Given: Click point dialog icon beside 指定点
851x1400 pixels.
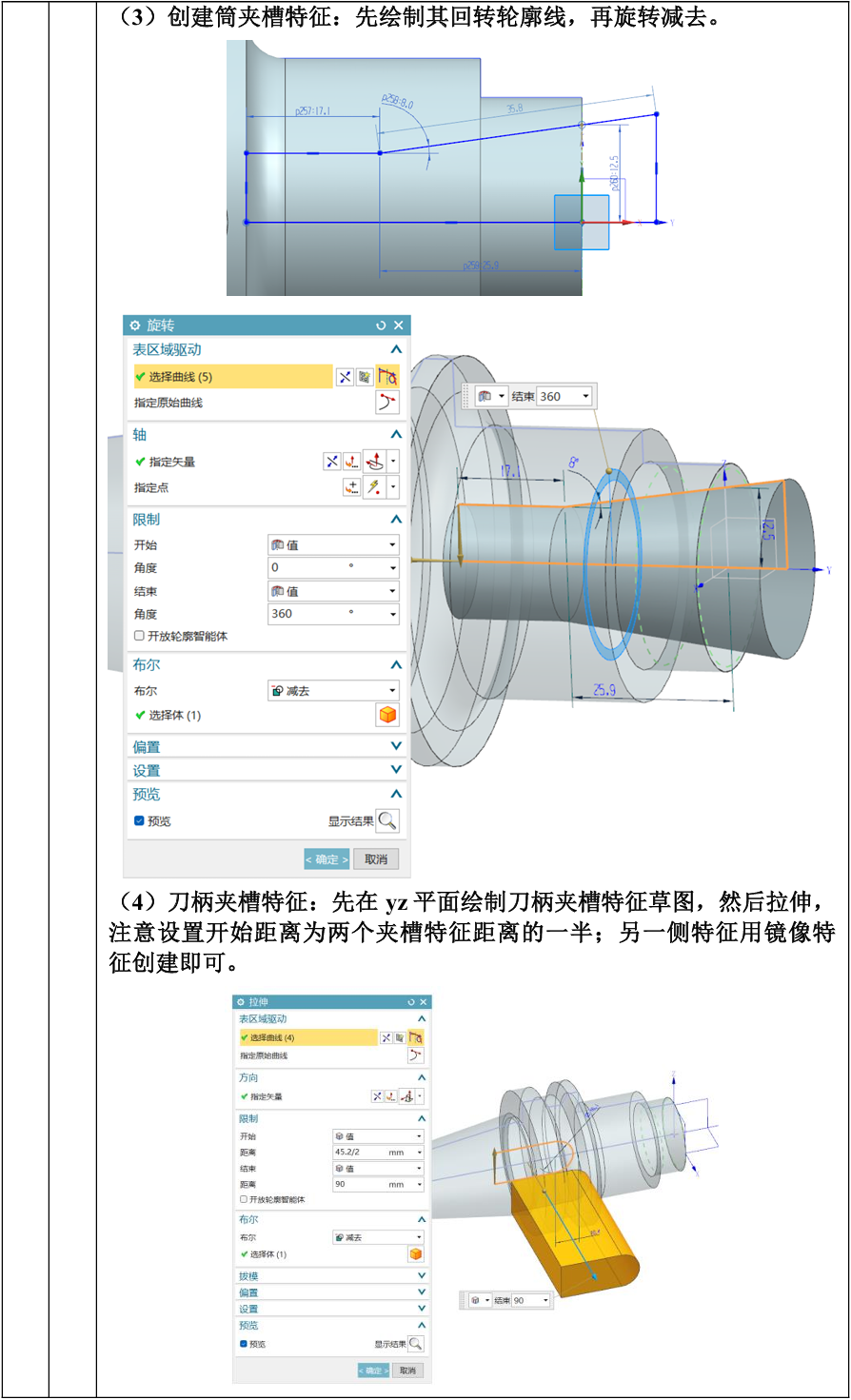Looking at the screenshot, I should [351, 487].
